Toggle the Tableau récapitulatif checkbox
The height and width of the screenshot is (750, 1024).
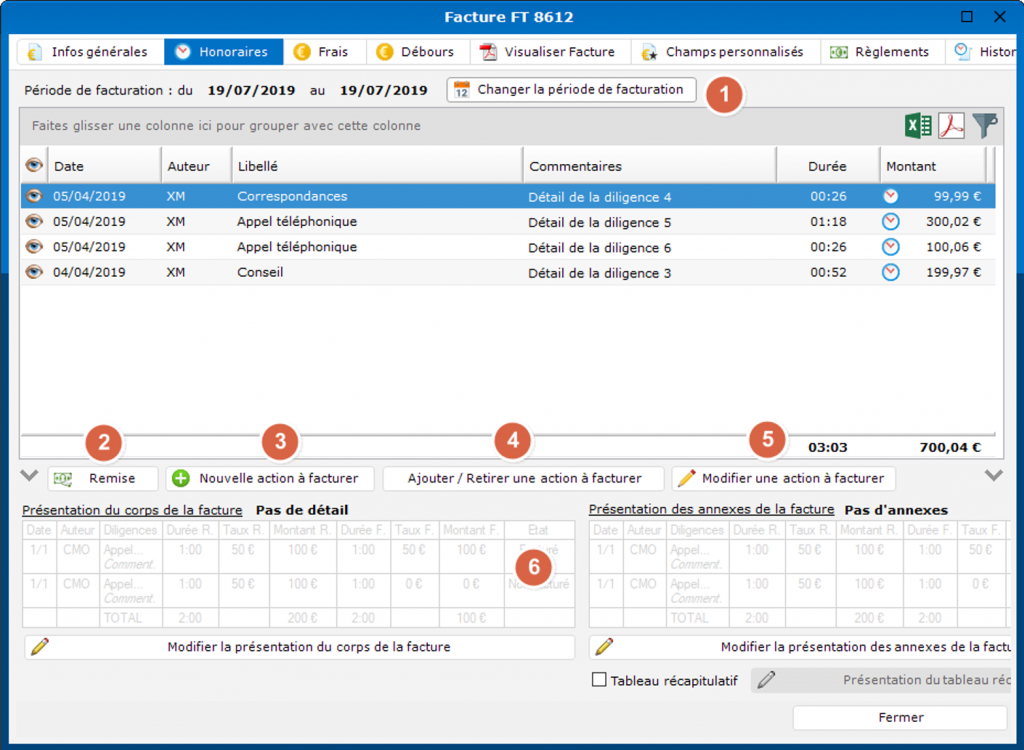[599, 680]
